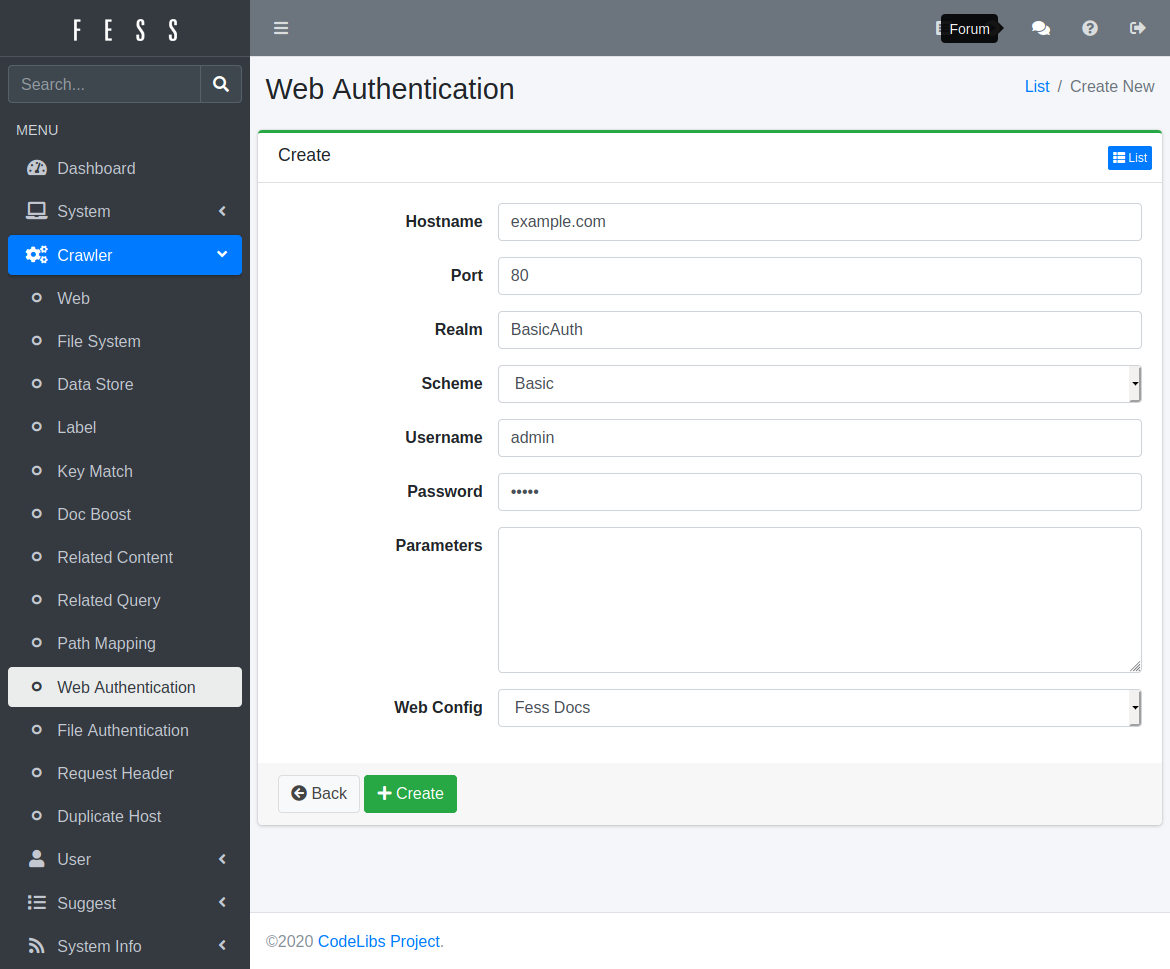Open the Forum chat bubbles icon
Image resolution: width=1170 pixels, height=969 pixels.
click(1041, 28)
